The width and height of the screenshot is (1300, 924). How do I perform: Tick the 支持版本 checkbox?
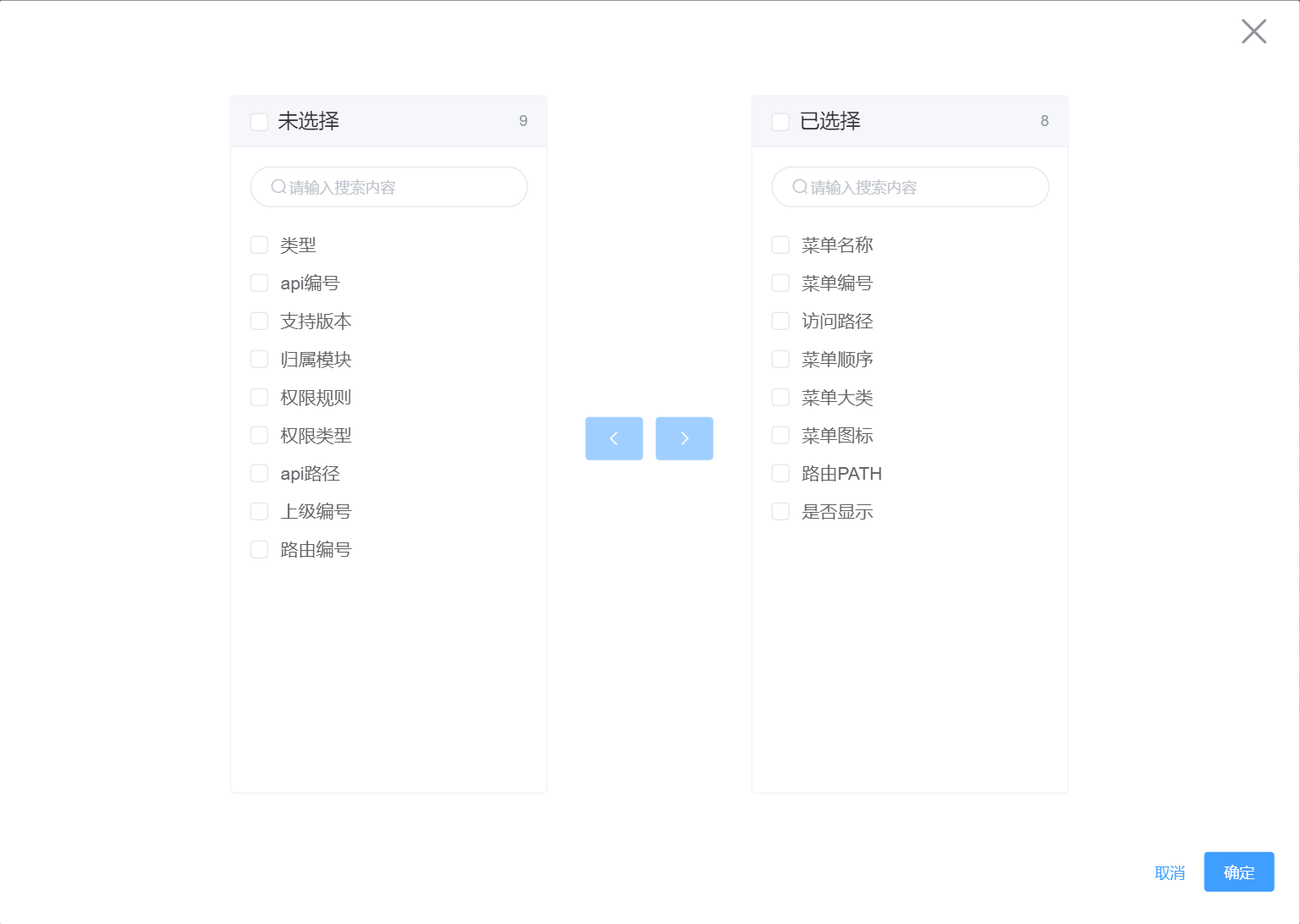(259, 322)
